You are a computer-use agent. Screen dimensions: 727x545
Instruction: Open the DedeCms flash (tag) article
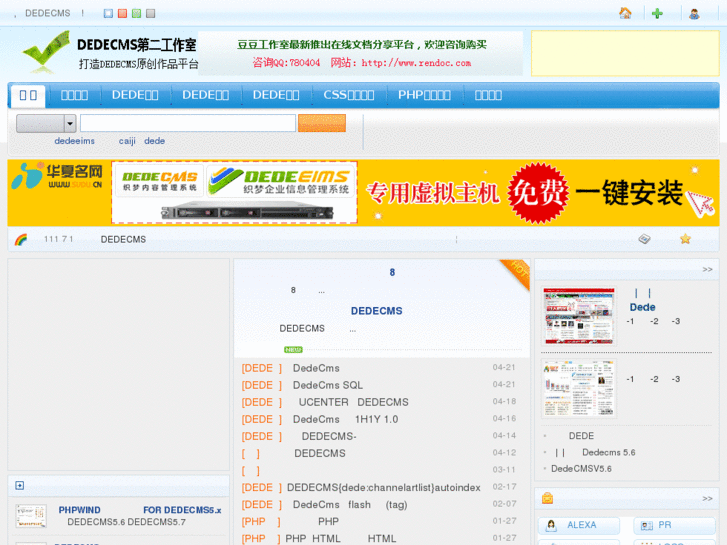tap(350, 505)
